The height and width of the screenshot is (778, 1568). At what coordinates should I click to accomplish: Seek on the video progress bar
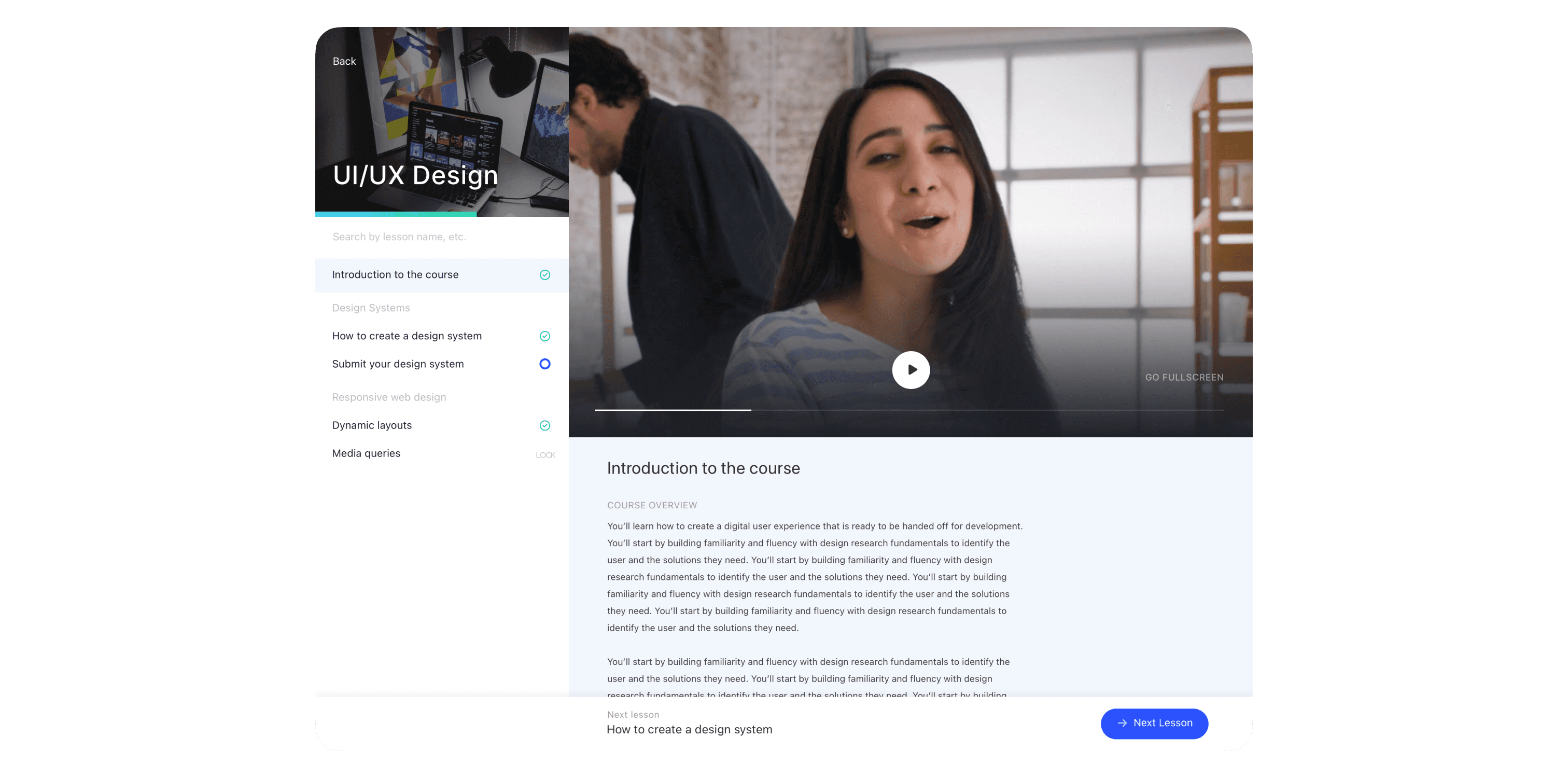click(x=909, y=410)
